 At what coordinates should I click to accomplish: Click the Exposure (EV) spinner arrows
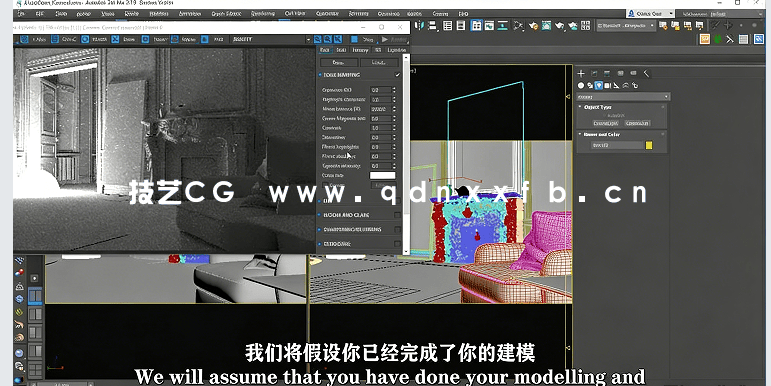394,90
